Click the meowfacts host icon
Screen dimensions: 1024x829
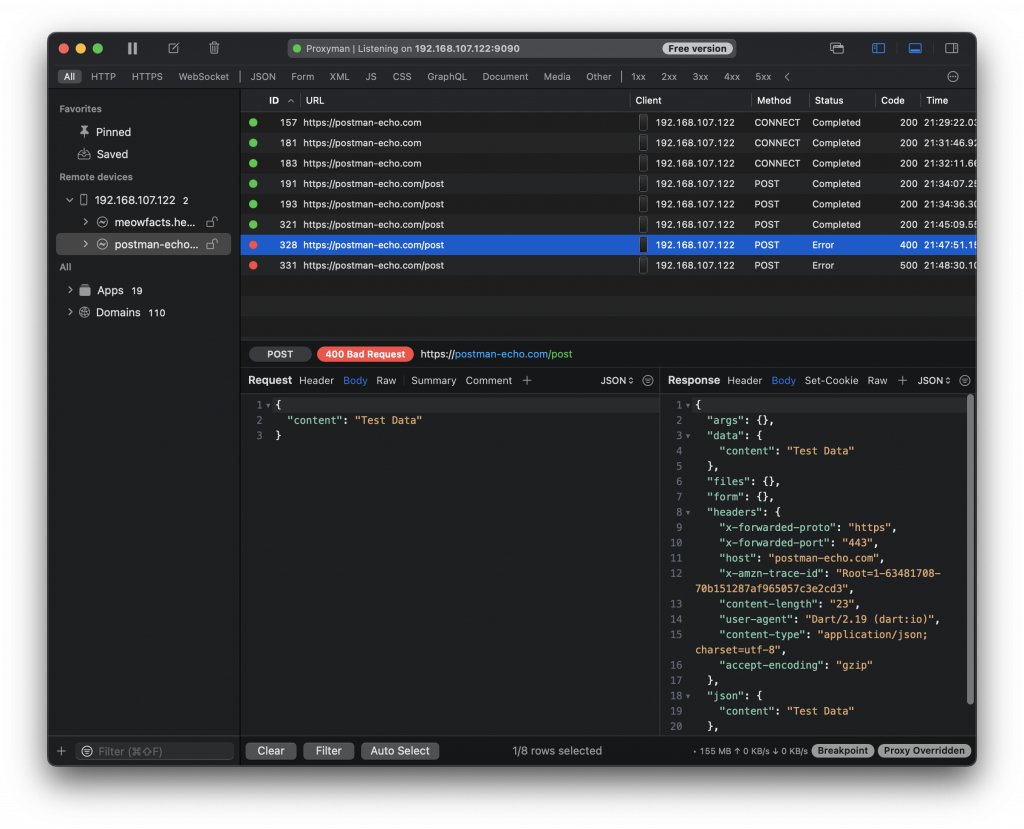[x=103, y=222]
